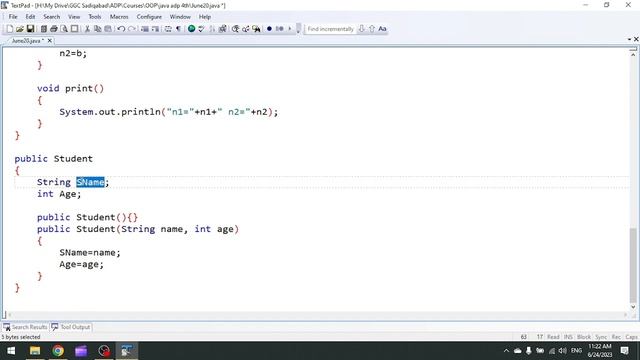Open File Explorer from the taskbar
This screenshot has width=640, height=360.
35,351
